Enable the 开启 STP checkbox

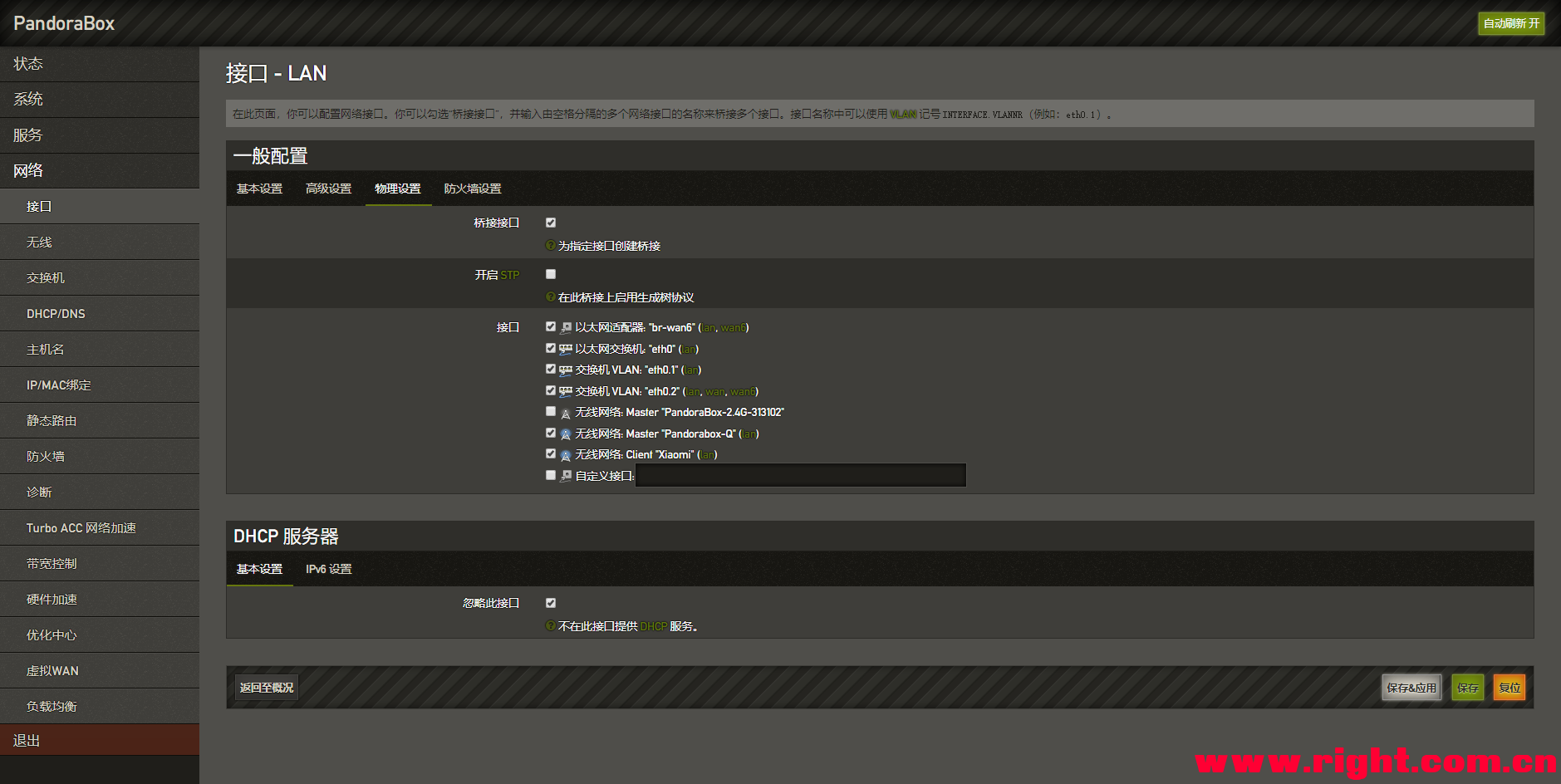(551, 274)
